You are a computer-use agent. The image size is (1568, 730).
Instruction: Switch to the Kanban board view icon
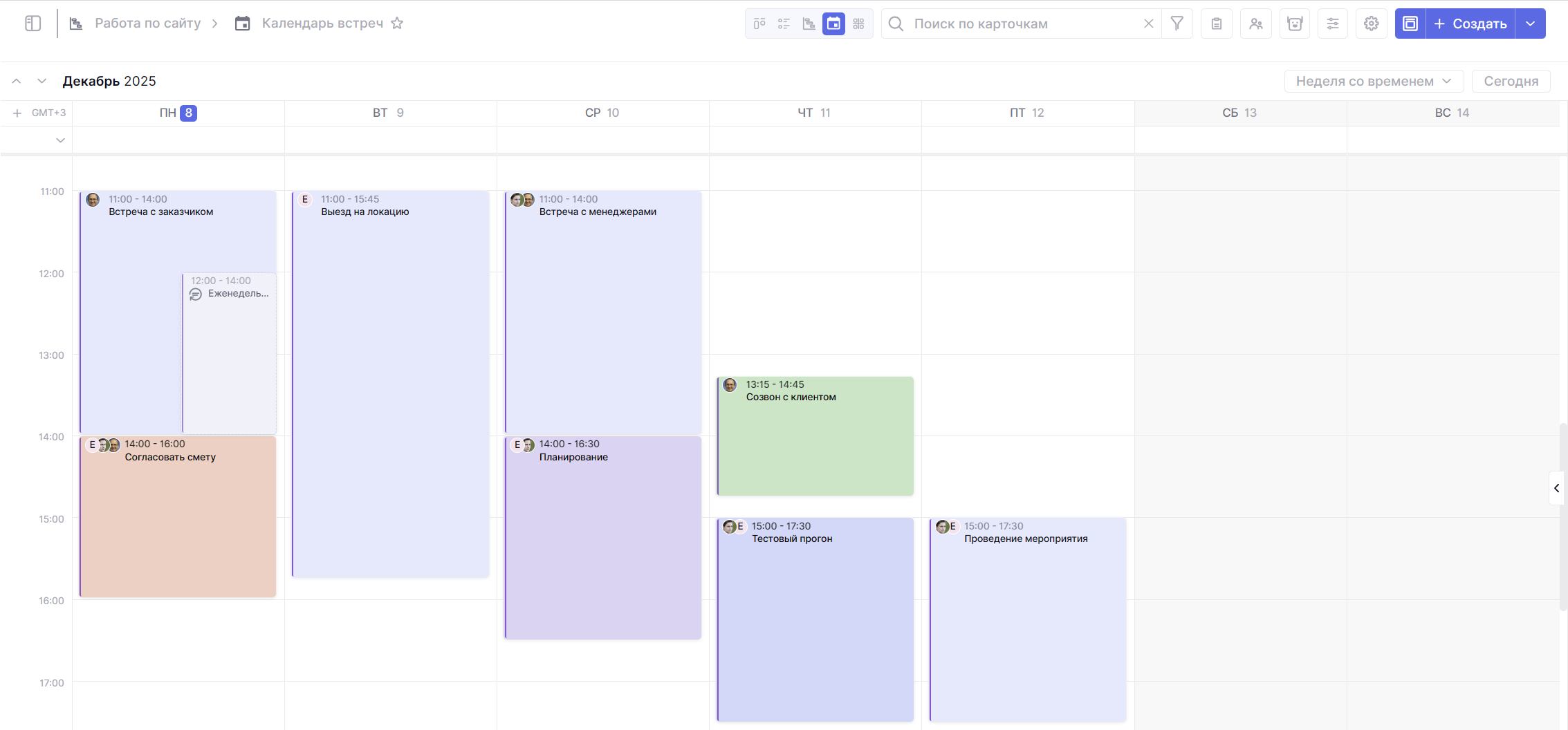coord(759,24)
